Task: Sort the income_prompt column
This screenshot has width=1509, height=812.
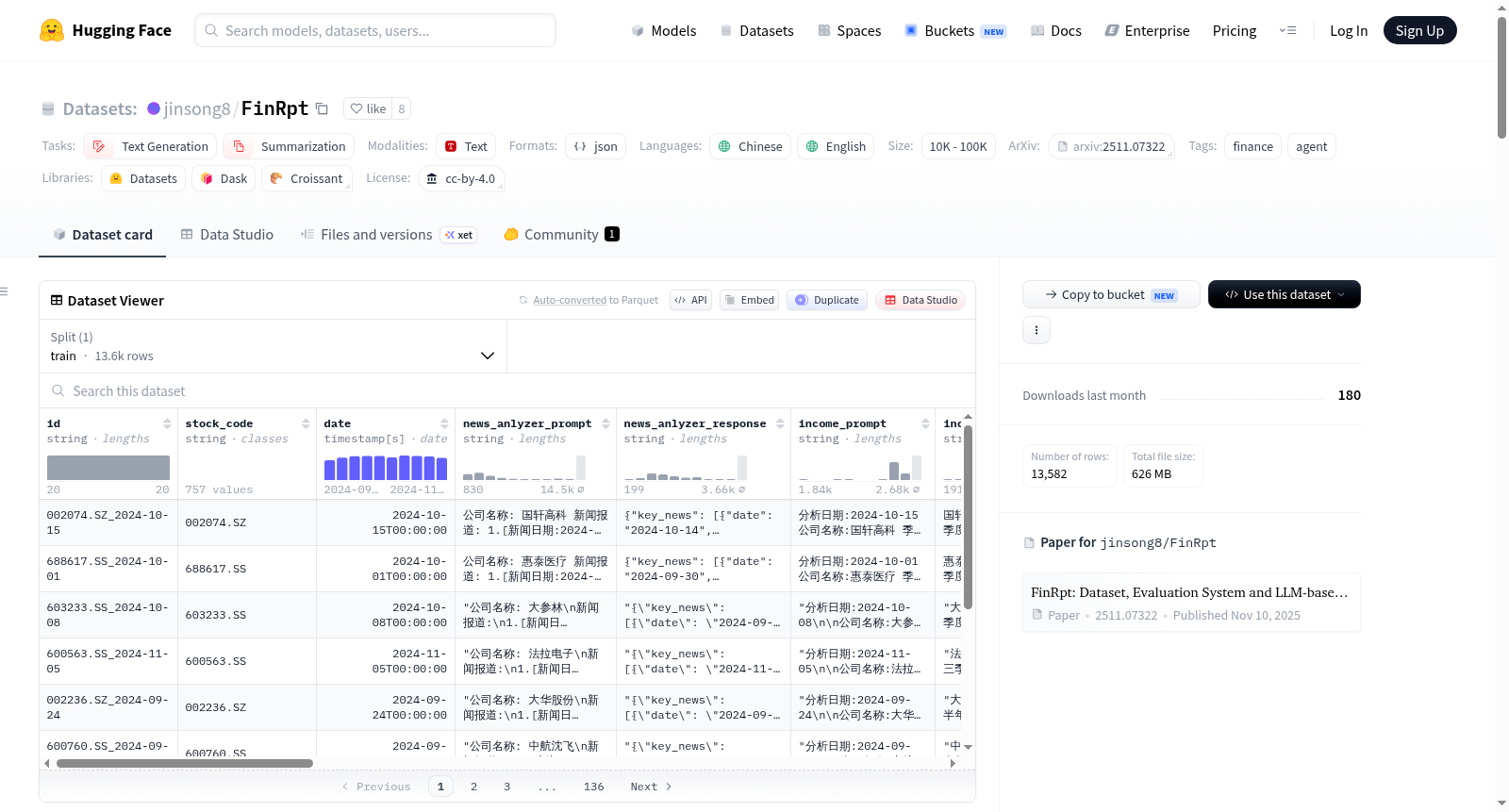Action: pyautogui.click(x=925, y=423)
